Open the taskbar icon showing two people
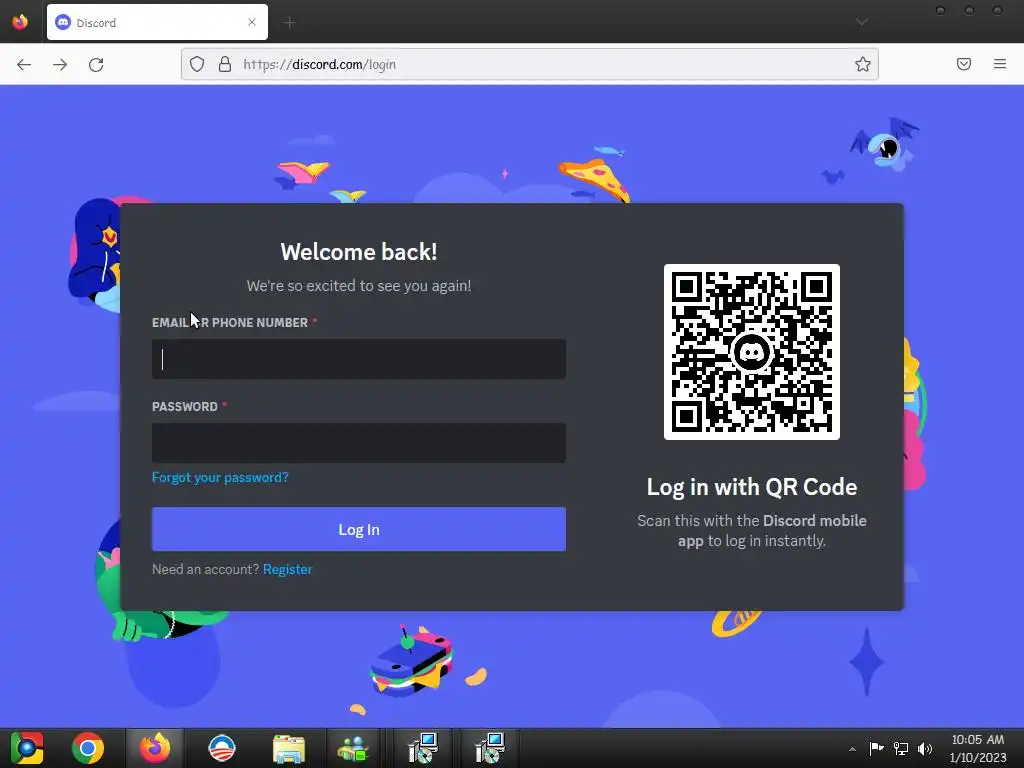Image resolution: width=1024 pixels, height=768 pixels. point(353,748)
